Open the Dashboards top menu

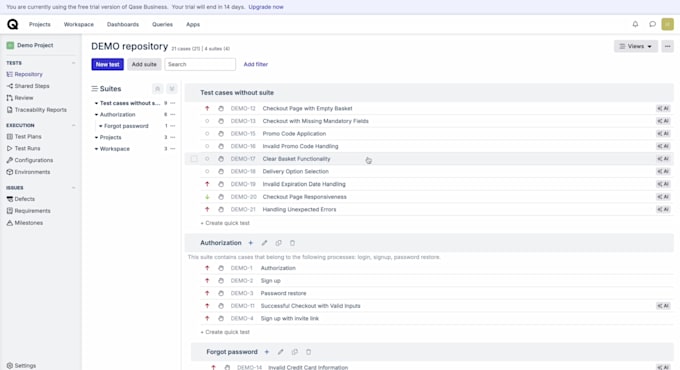coord(123,24)
